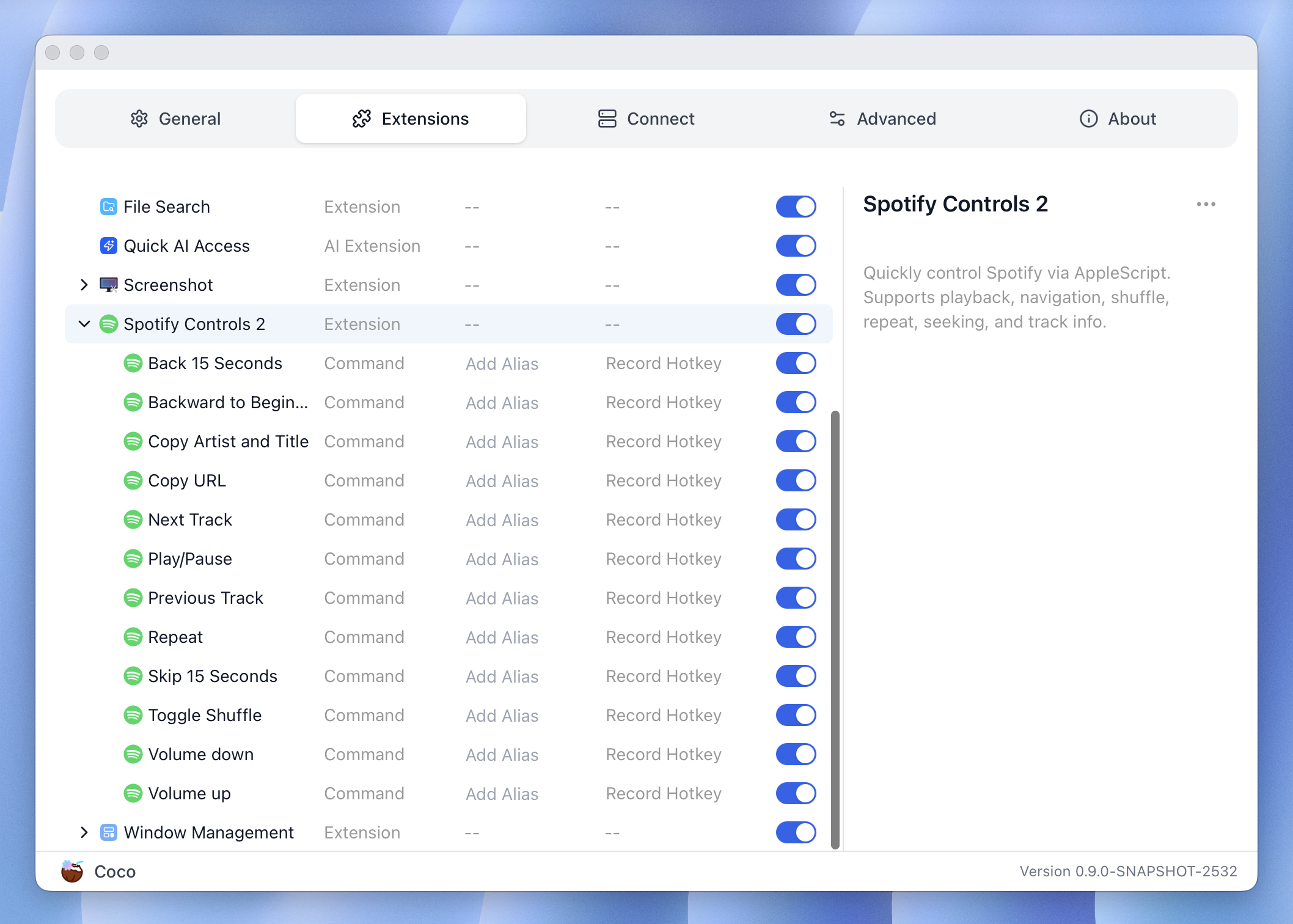1293x924 pixels.
Task: Turn off the Next Track command toggle
Action: 796,519
